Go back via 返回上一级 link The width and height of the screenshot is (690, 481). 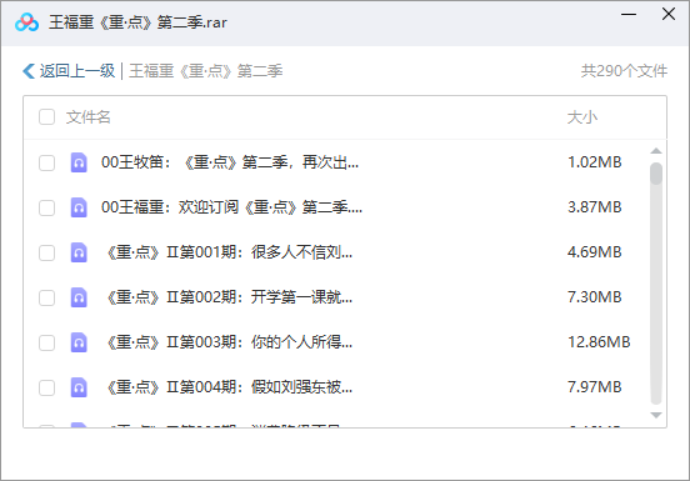77,71
